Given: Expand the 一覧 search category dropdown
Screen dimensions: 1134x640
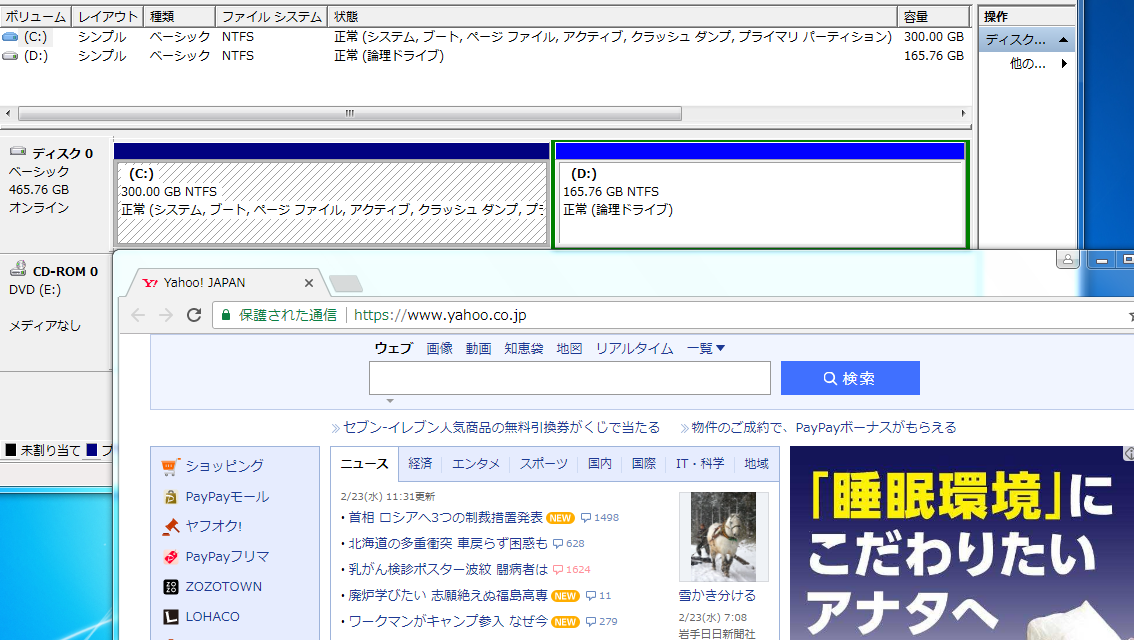Looking at the screenshot, I should click(x=706, y=349).
